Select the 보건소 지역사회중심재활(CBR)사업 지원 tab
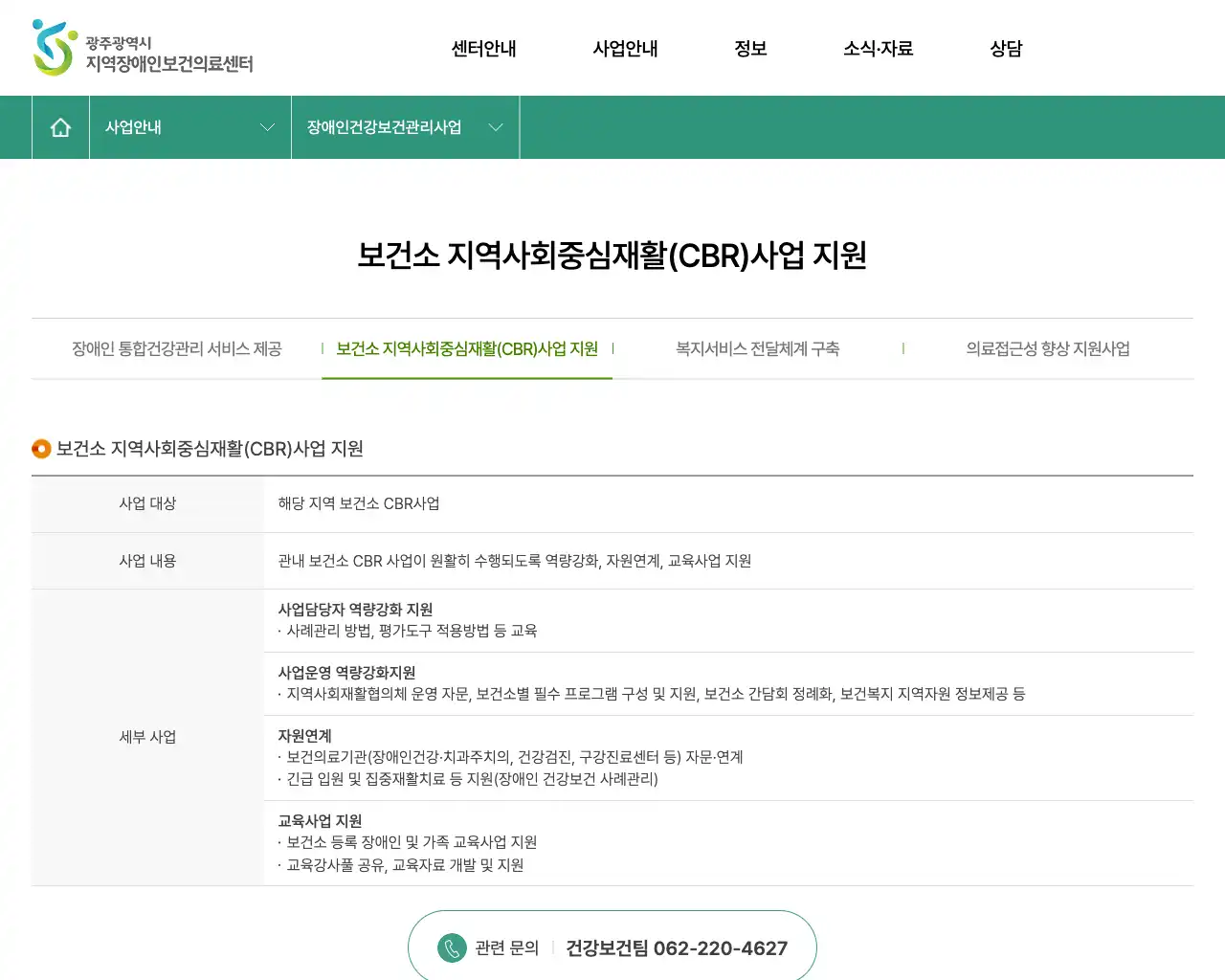The image size is (1225, 980). coord(467,349)
